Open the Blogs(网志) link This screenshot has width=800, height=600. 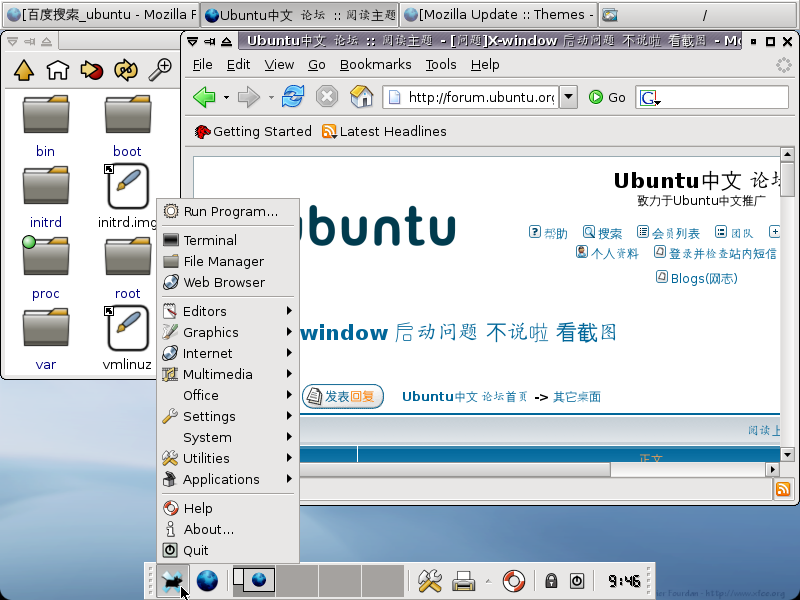pos(697,278)
